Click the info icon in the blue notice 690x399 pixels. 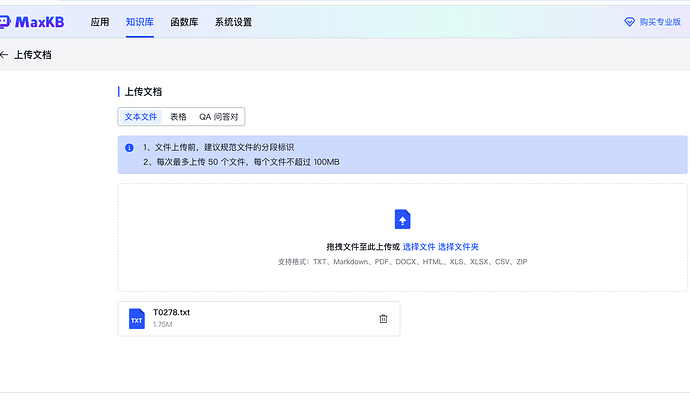[129, 147]
